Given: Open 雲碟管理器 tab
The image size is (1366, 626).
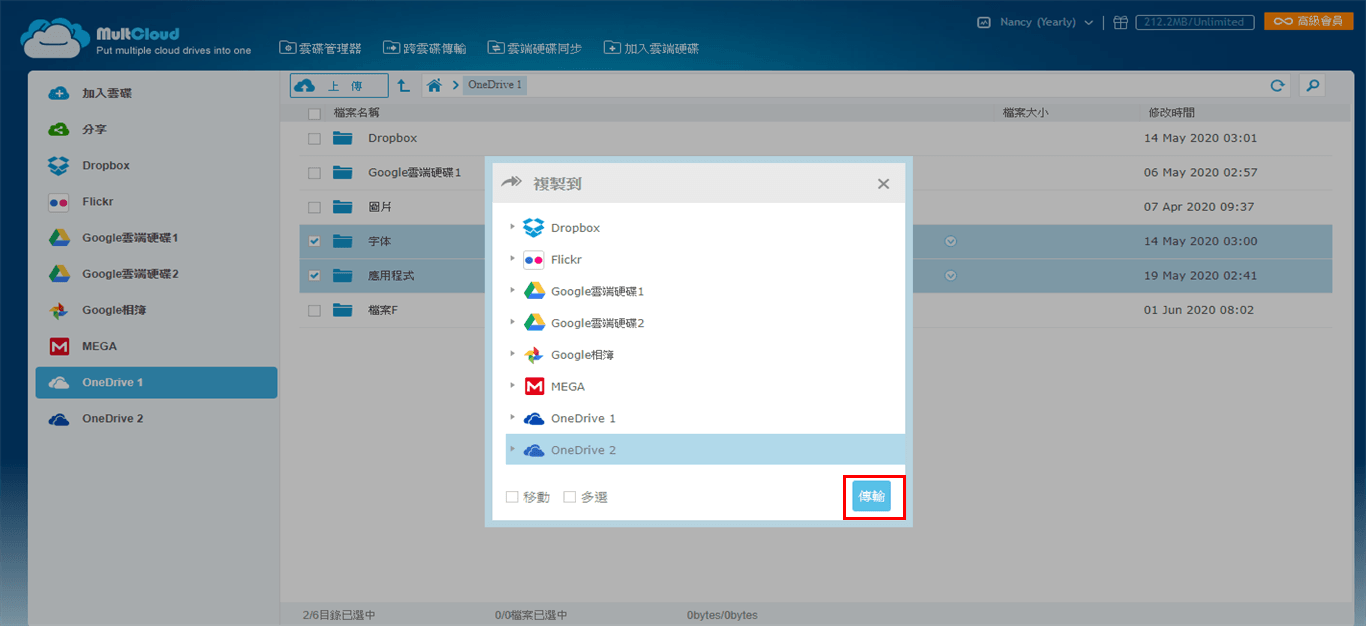Looking at the screenshot, I should 321,48.
